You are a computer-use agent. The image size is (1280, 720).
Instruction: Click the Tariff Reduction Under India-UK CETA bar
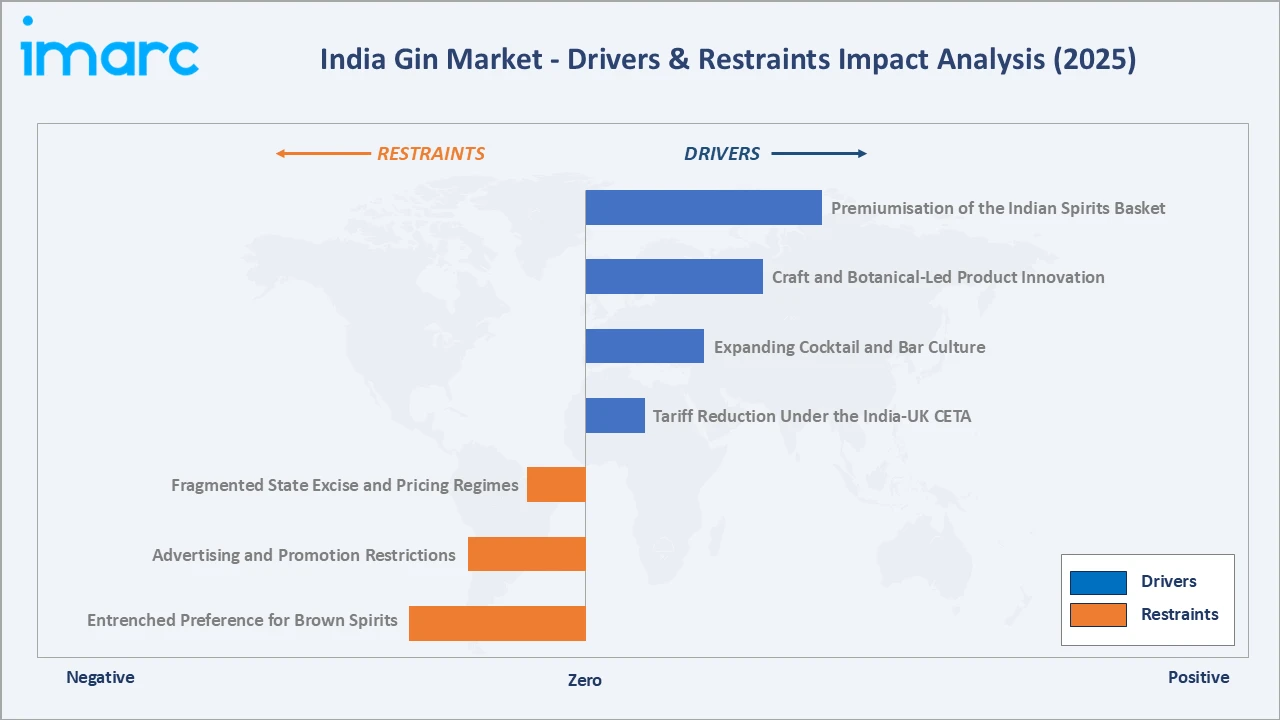click(615, 415)
